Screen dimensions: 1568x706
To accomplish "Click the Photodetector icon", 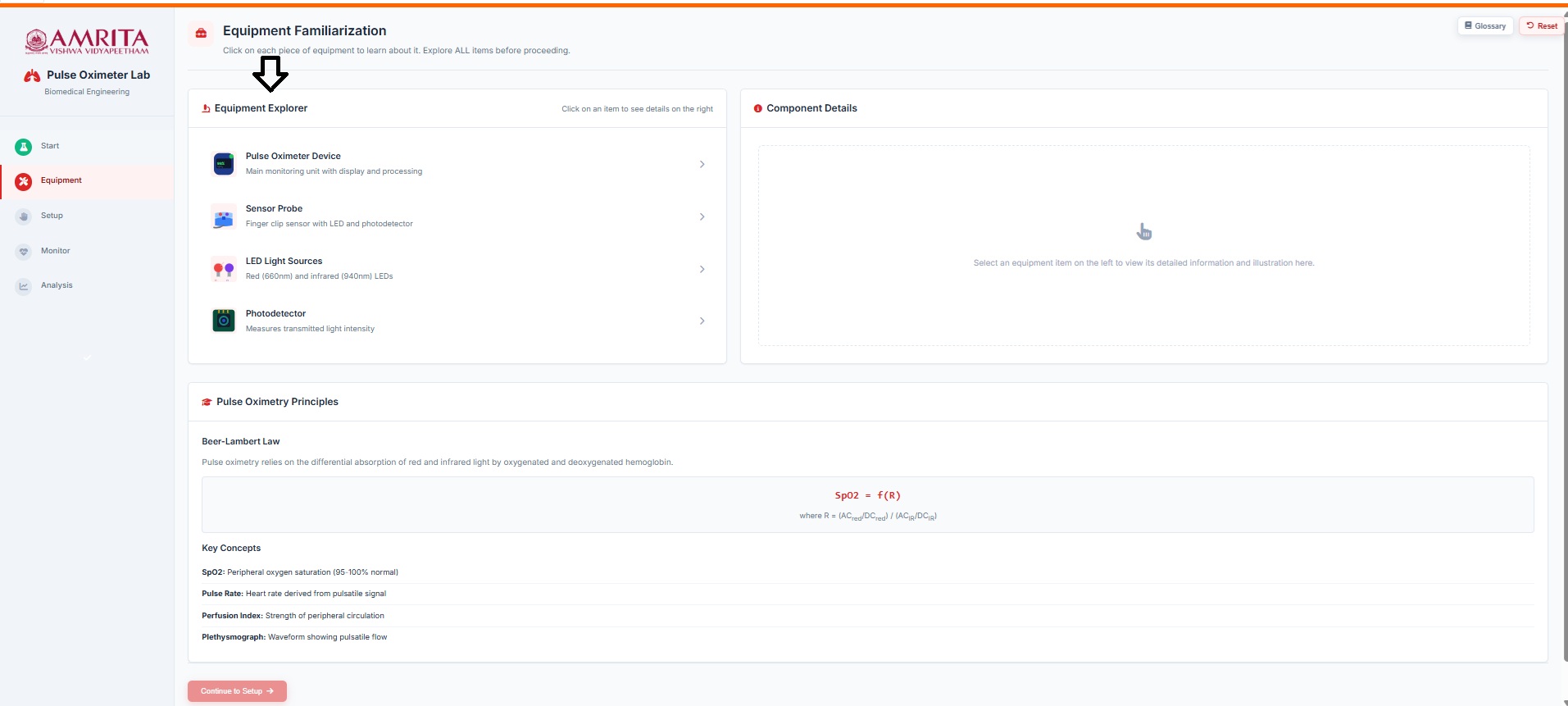I will (x=224, y=321).
